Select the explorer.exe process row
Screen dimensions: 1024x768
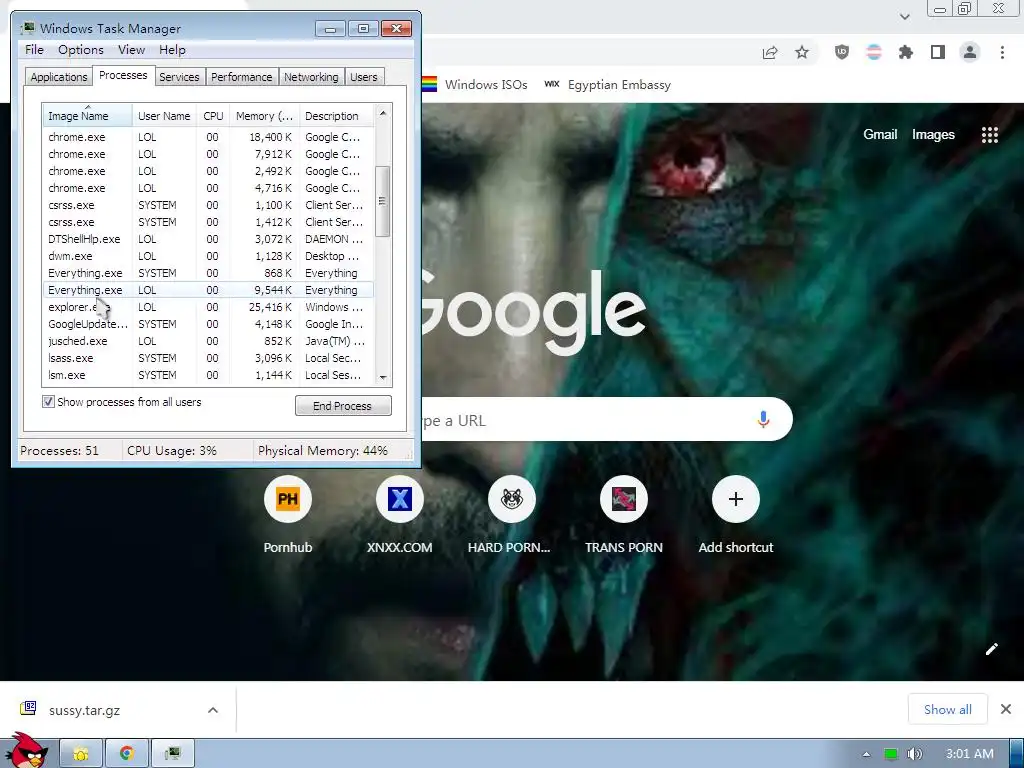(x=208, y=307)
